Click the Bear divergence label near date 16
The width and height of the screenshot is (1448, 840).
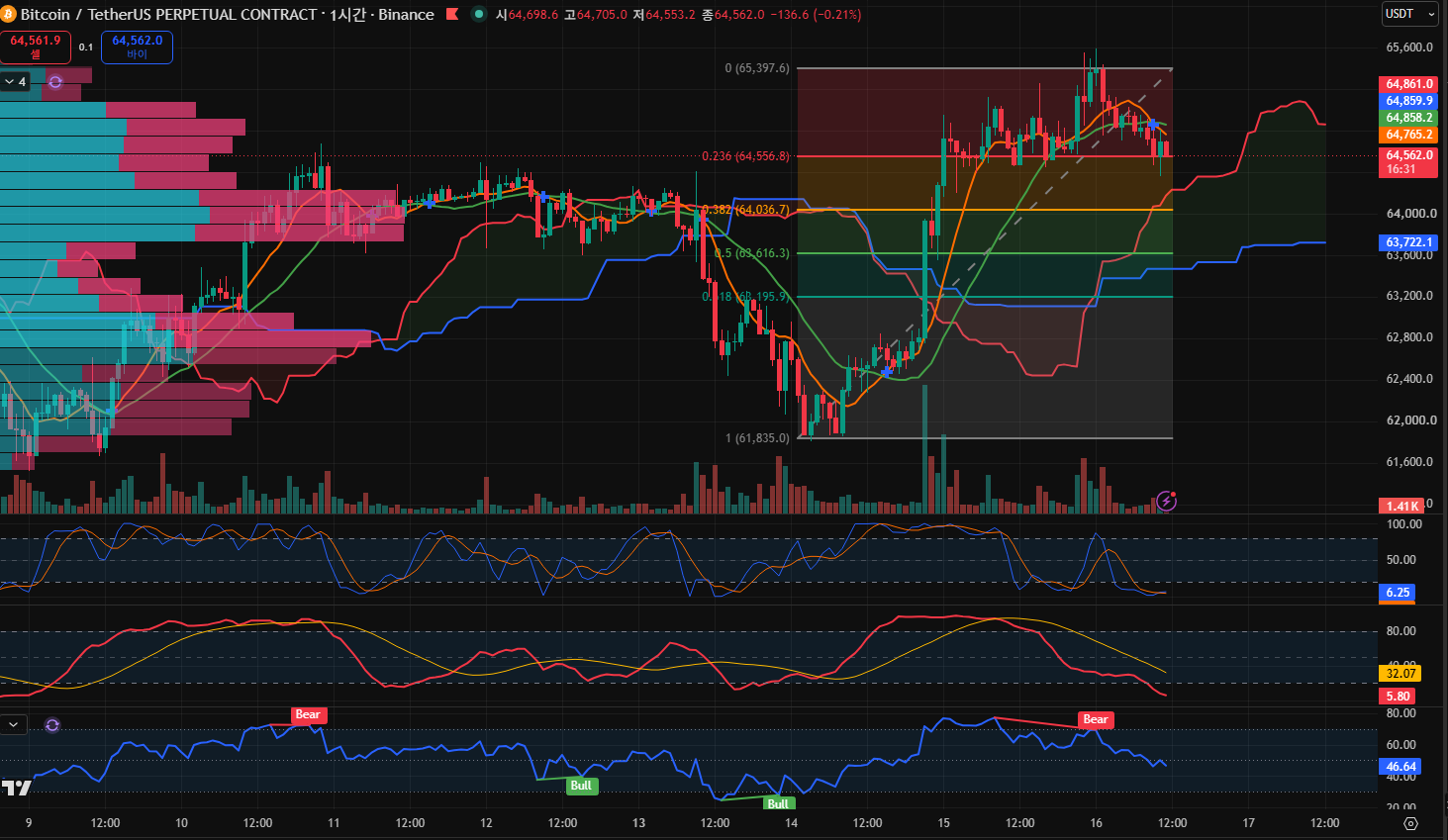(1096, 719)
